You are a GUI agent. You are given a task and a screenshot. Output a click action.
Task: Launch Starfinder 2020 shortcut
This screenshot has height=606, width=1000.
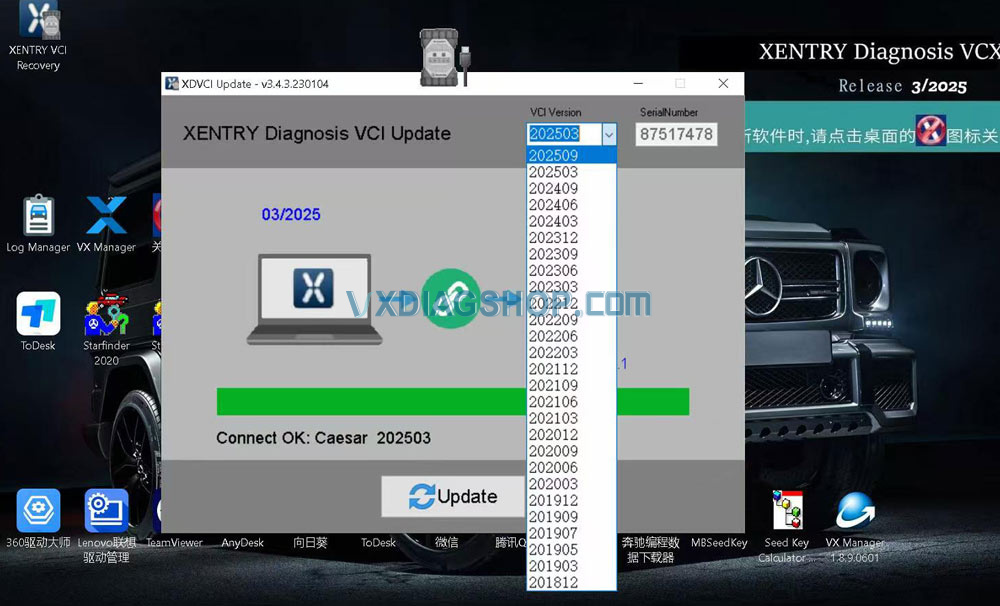[106, 329]
